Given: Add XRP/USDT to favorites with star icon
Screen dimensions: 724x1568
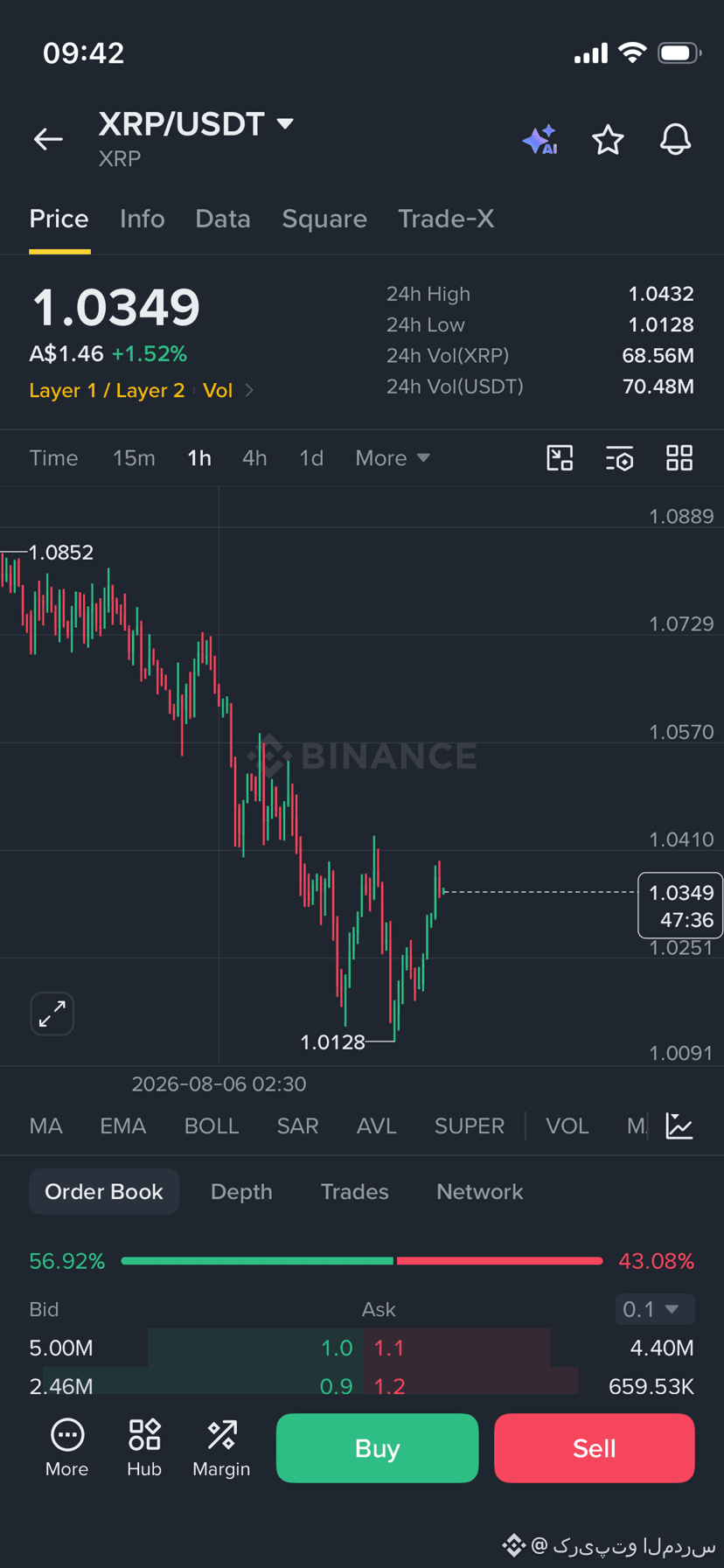Looking at the screenshot, I should coord(608,140).
